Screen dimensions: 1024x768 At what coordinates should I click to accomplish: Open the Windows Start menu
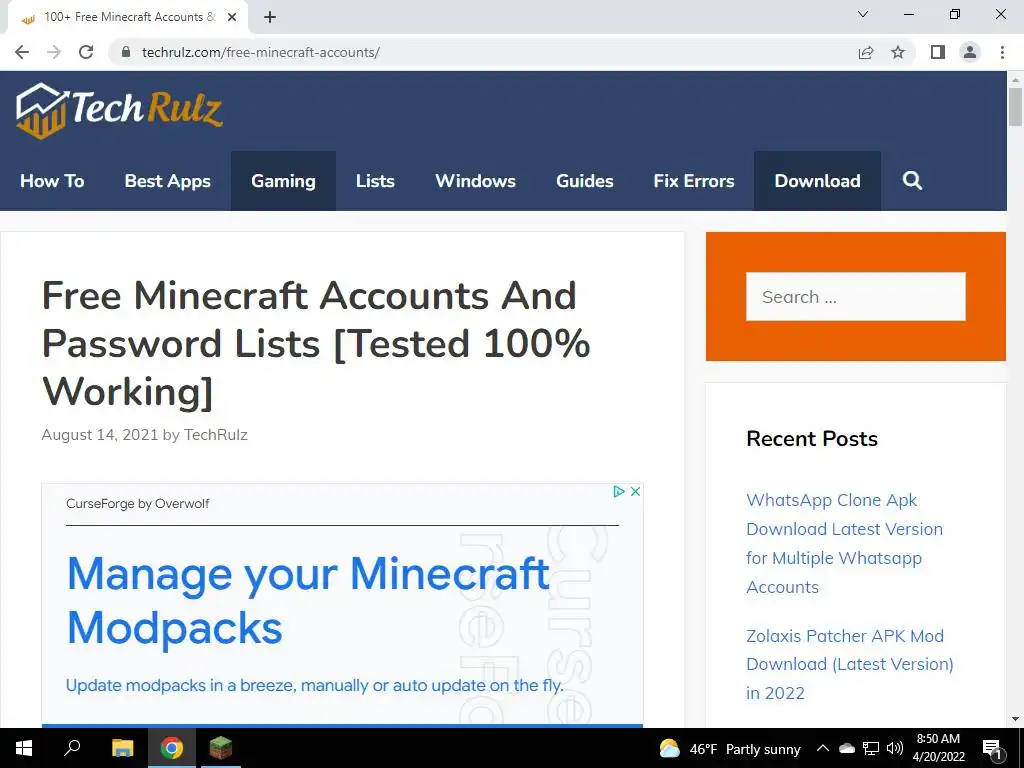[24, 748]
